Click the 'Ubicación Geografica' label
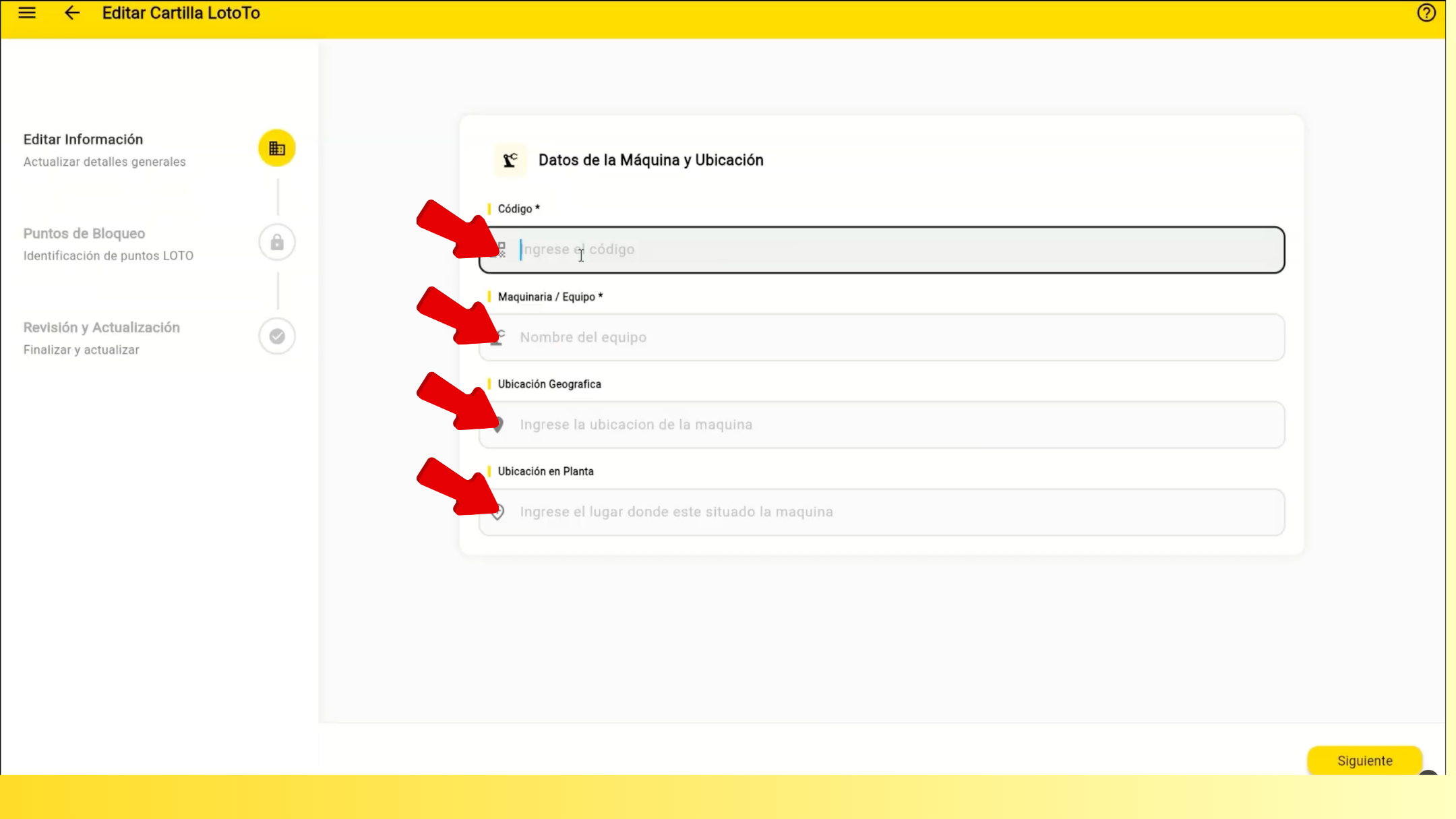This screenshot has width=1456, height=819. pos(549,384)
